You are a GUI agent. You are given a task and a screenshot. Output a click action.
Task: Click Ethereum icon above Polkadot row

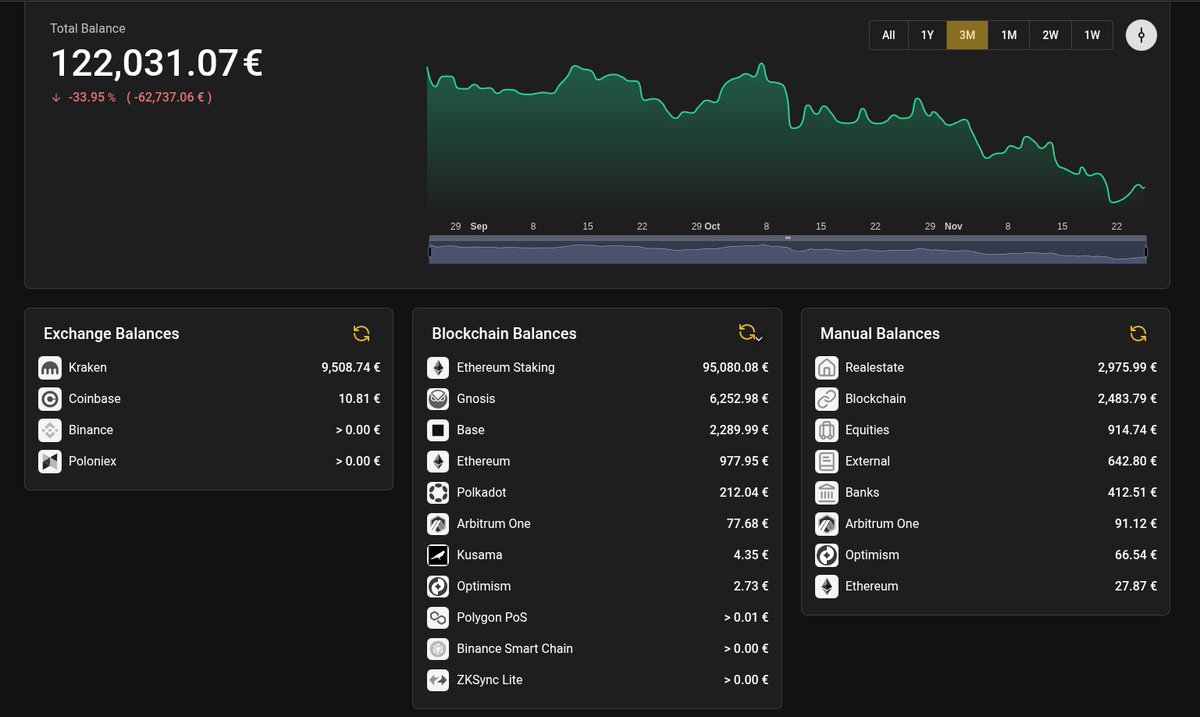click(438, 461)
